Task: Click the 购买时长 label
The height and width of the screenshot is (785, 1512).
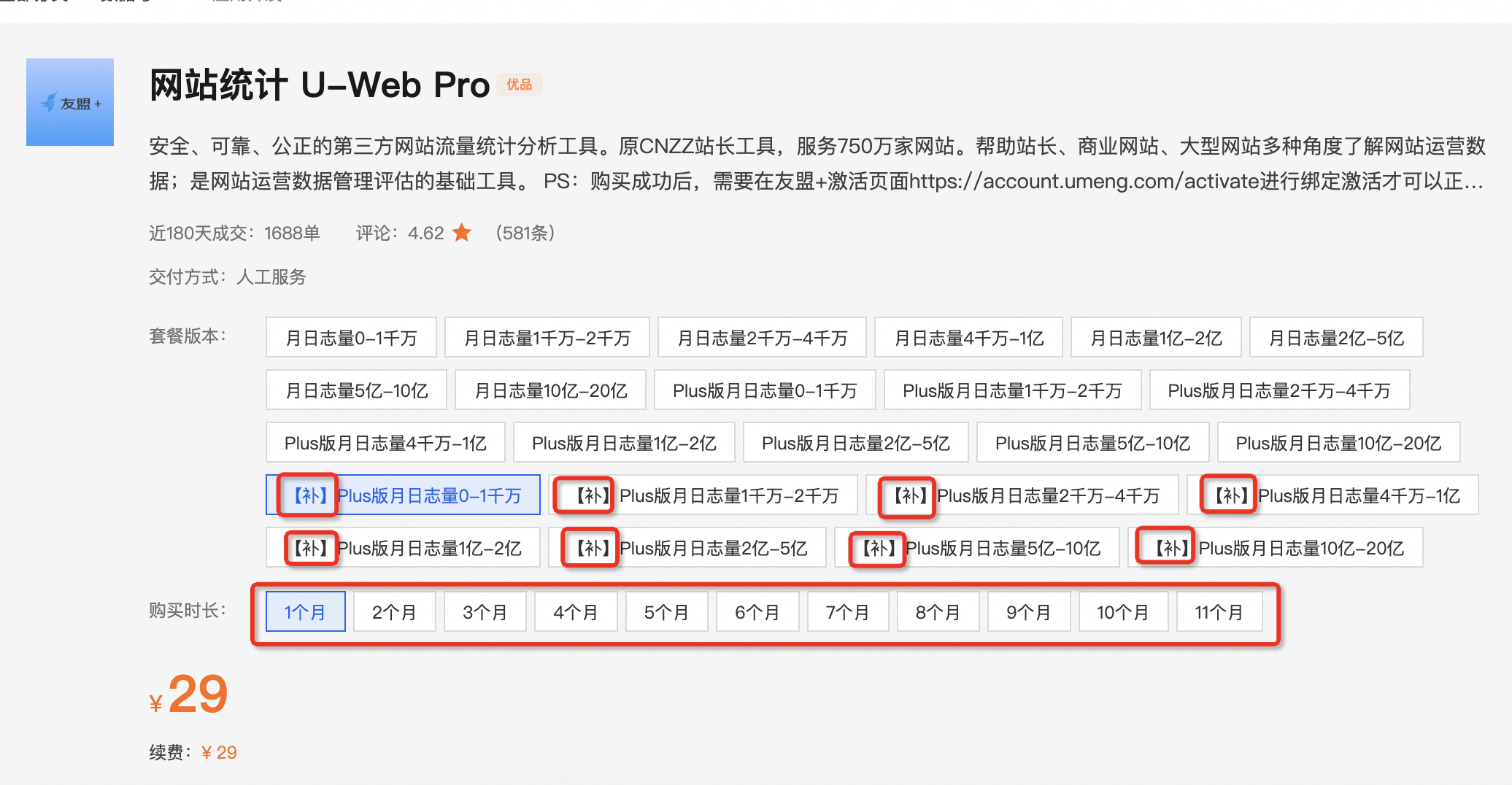Action: [x=188, y=610]
